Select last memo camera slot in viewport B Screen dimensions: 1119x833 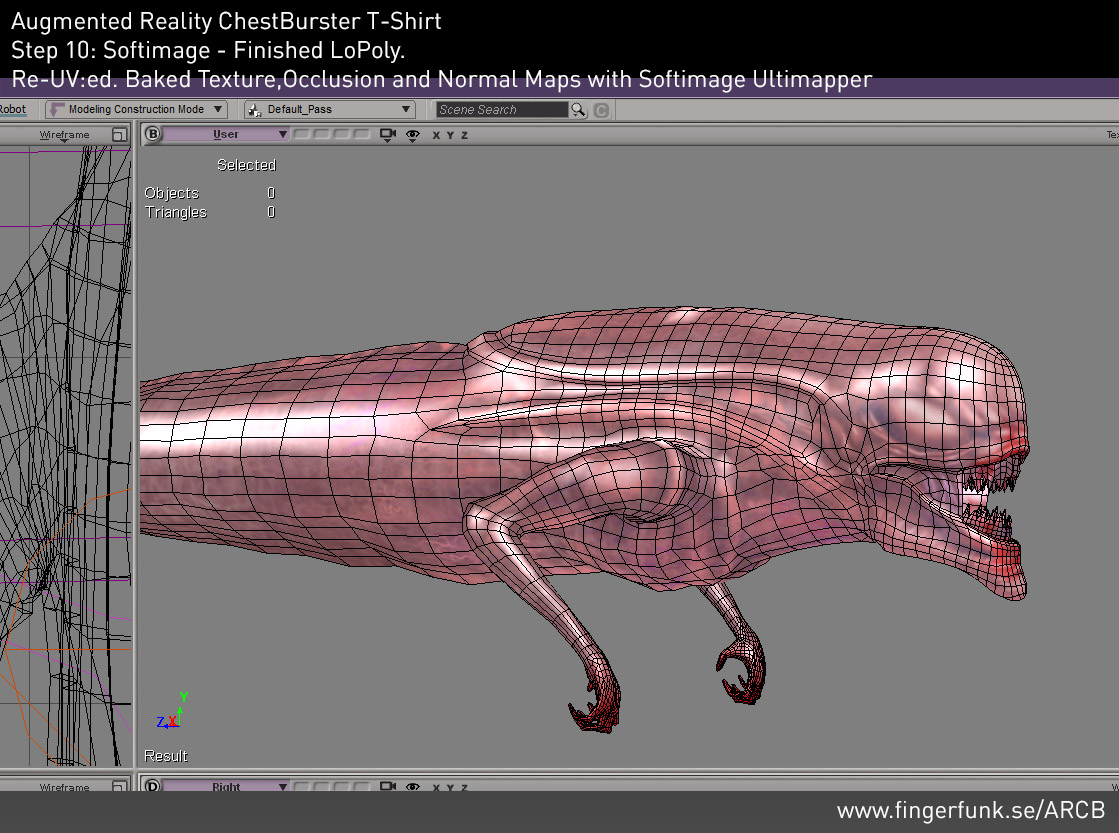362,133
